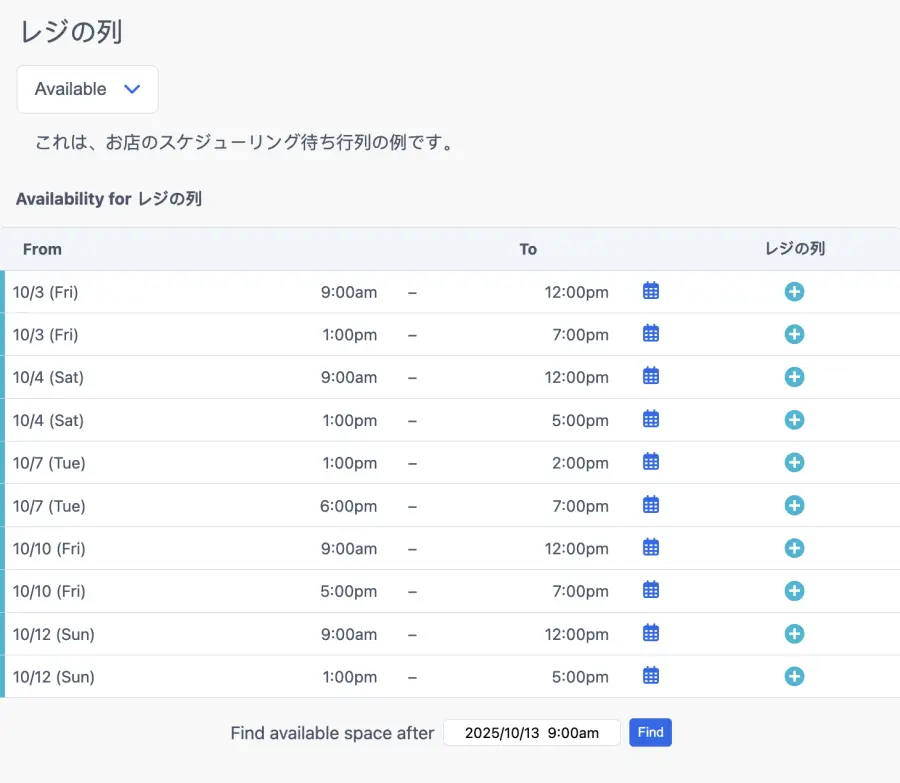Open calendar for 10/10 (Fri) 9:00am row
This screenshot has width=900, height=783.
(651, 547)
